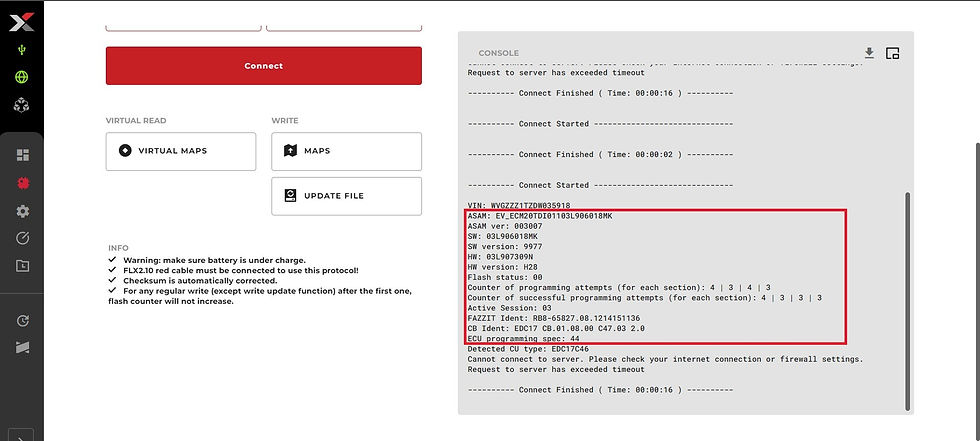Click the 'Flash status: 00' console line
Image resolution: width=980 pixels, height=441 pixels.
(x=505, y=277)
